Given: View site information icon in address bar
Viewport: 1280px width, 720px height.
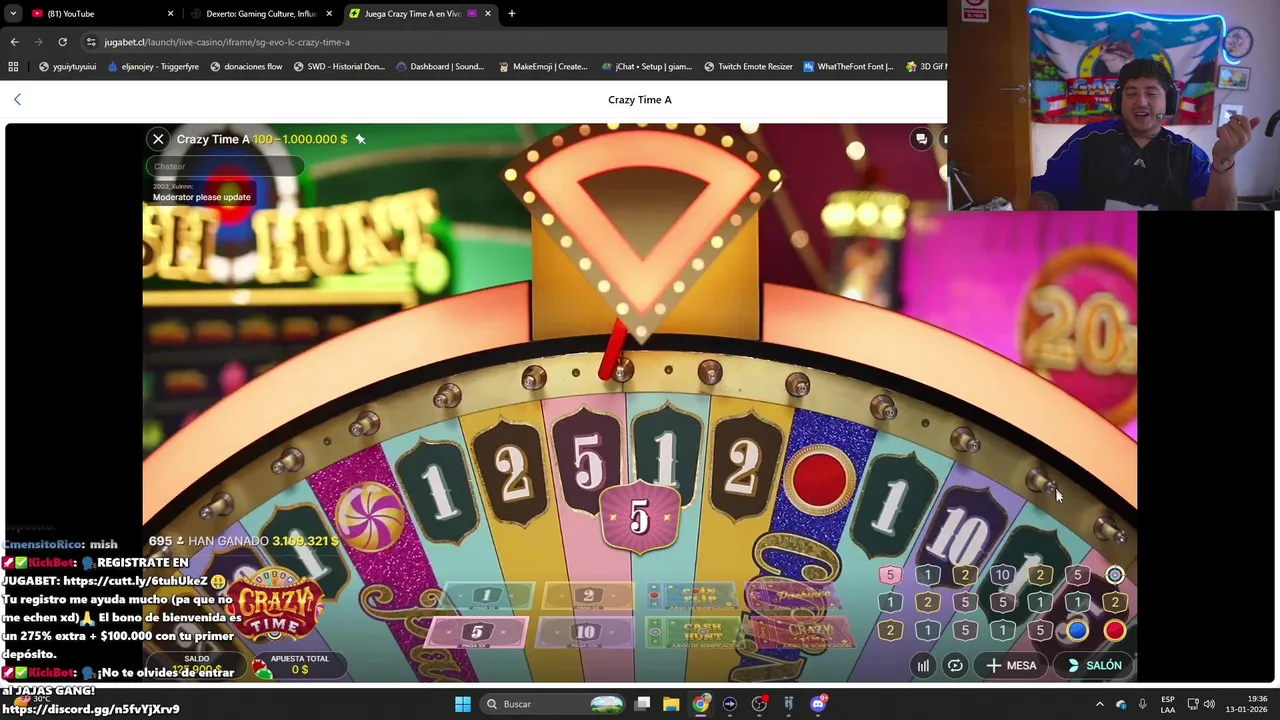Looking at the screenshot, I should 91,42.
